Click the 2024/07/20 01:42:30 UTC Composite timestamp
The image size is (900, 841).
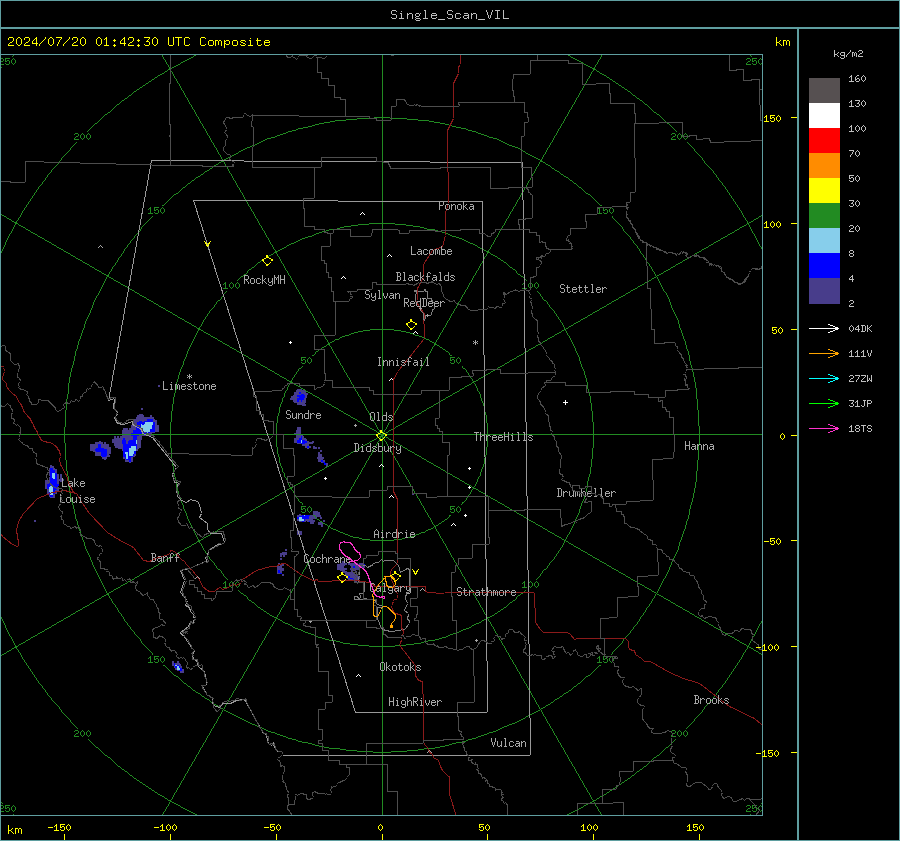click(x=138, y=42)
